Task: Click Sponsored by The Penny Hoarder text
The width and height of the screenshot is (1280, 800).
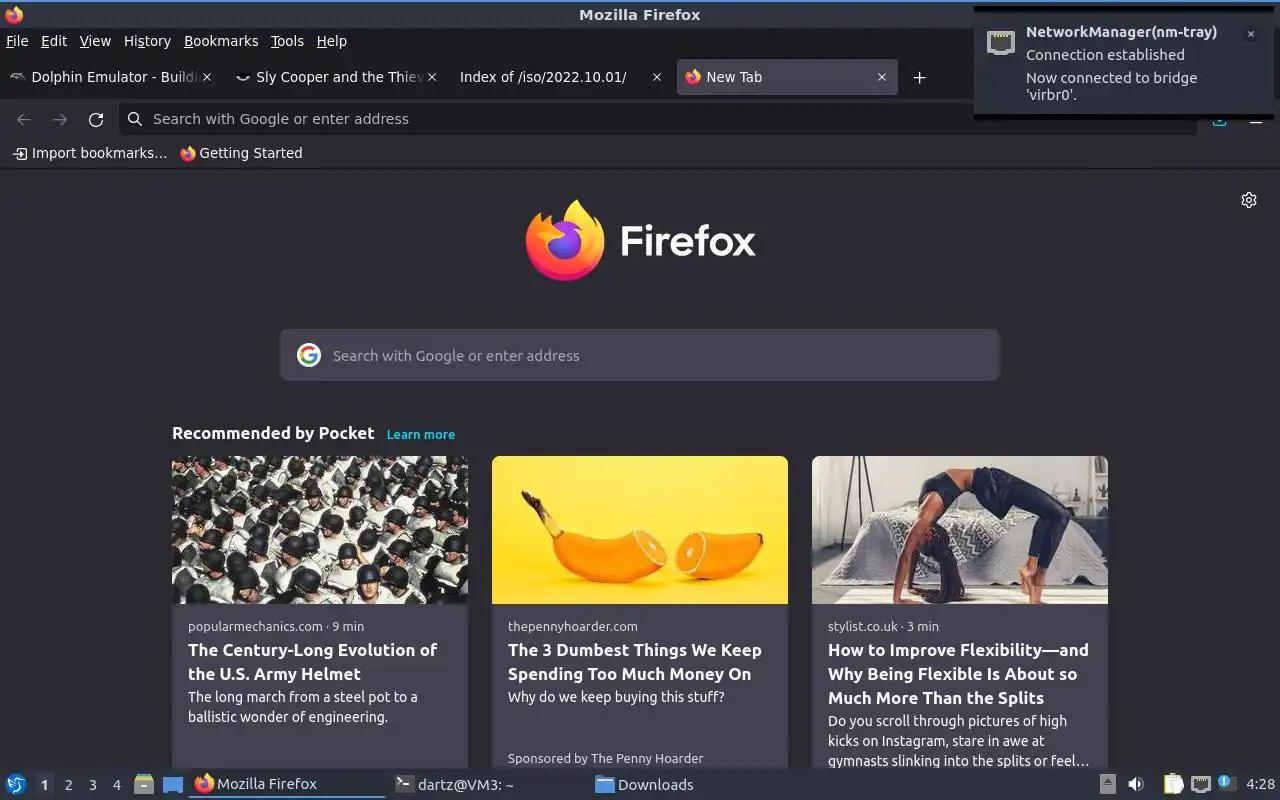Action: (x=605, y=758)
